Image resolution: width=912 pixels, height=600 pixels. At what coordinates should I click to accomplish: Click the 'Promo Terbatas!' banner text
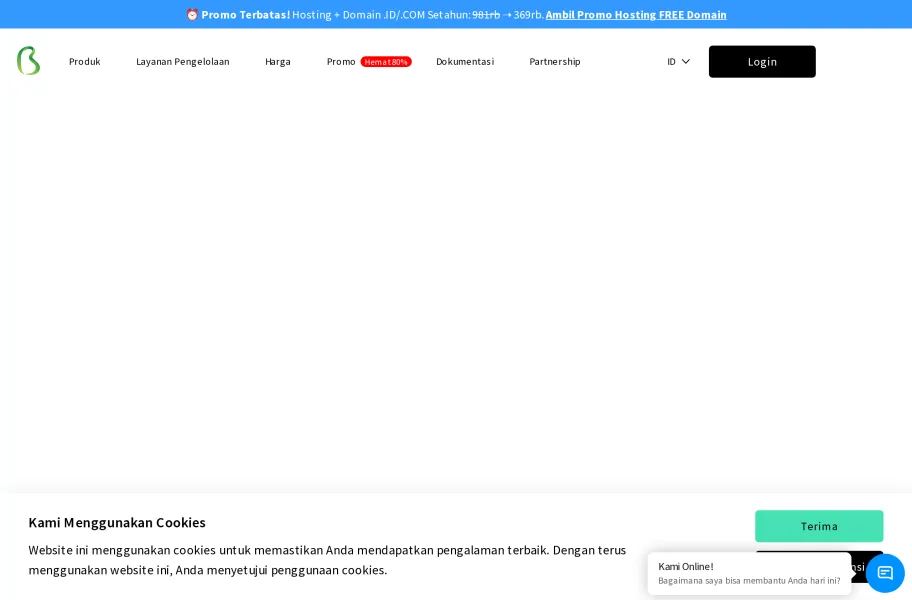[x=245, y=15]
